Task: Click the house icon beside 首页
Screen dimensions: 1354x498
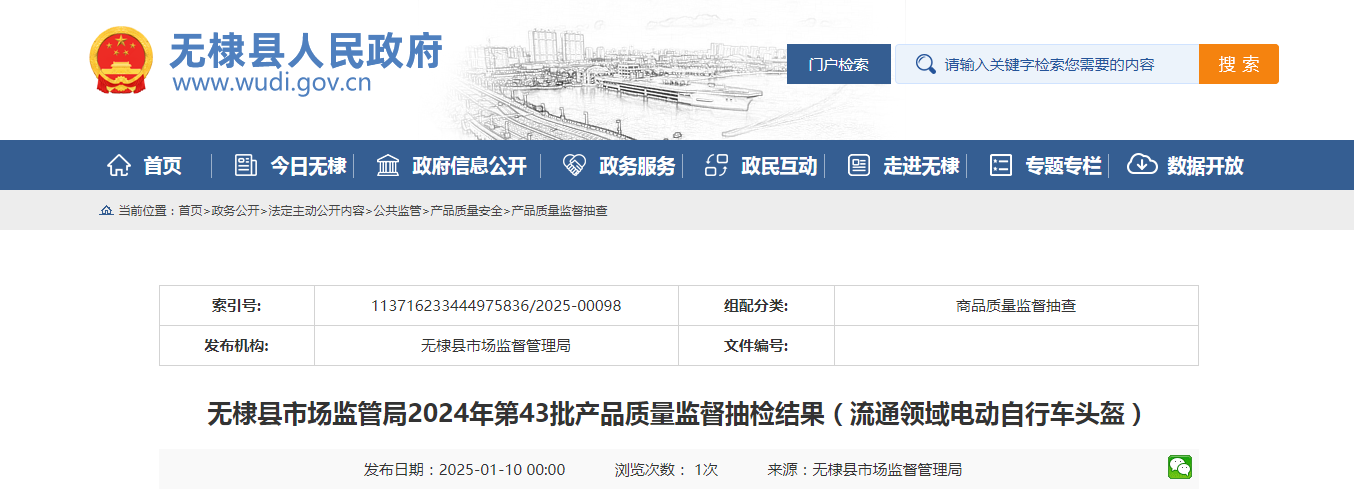Action: click(x=119, y=166)
